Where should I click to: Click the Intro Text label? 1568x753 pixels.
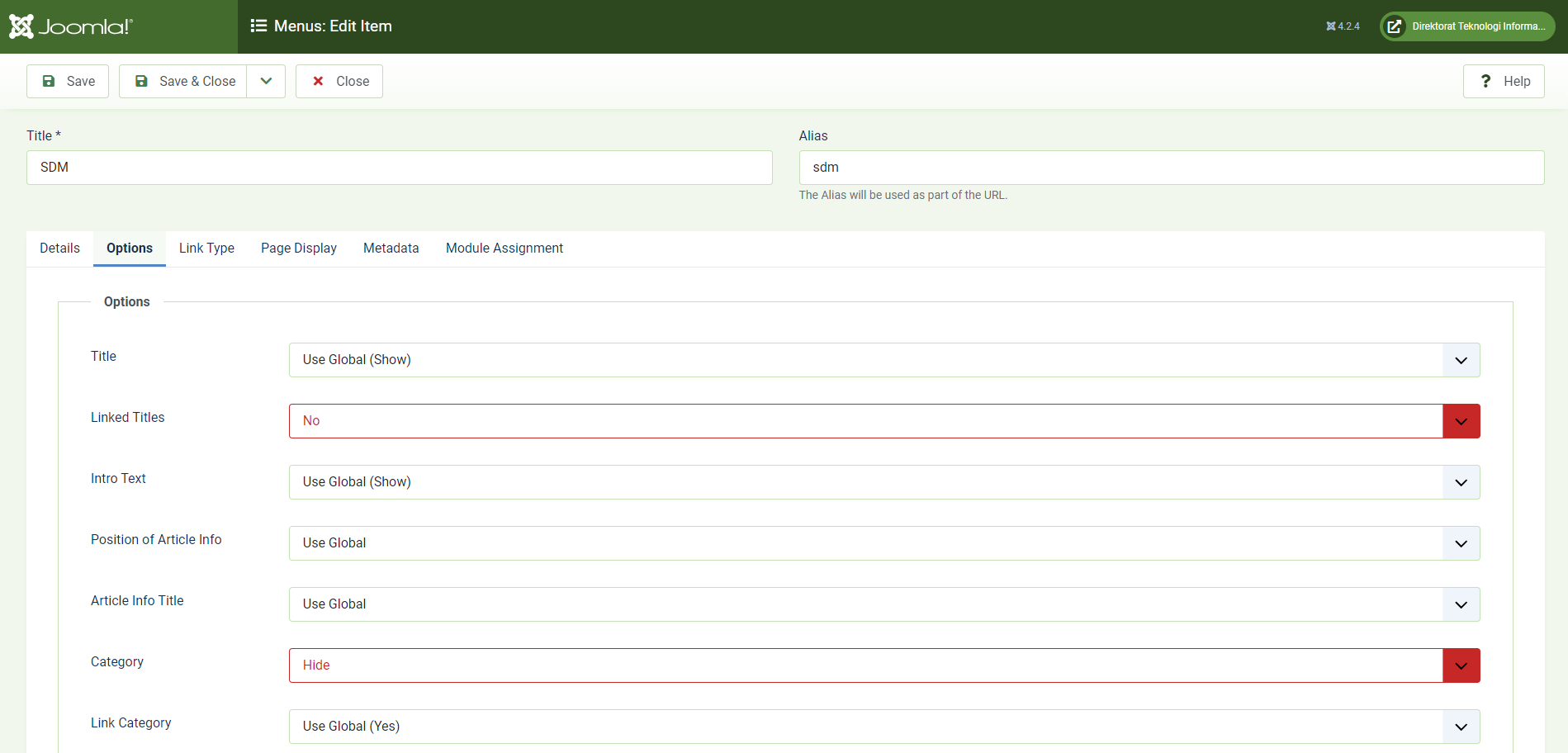118,479
